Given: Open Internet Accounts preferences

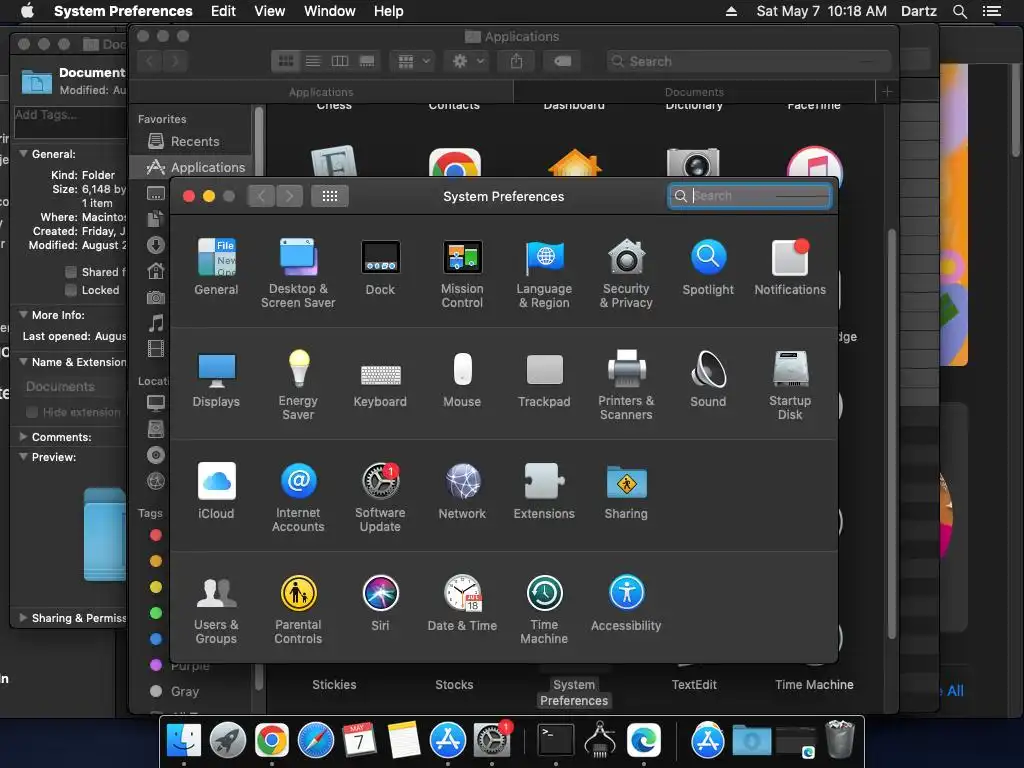Looking at the screenshot, I should (298, 498).
